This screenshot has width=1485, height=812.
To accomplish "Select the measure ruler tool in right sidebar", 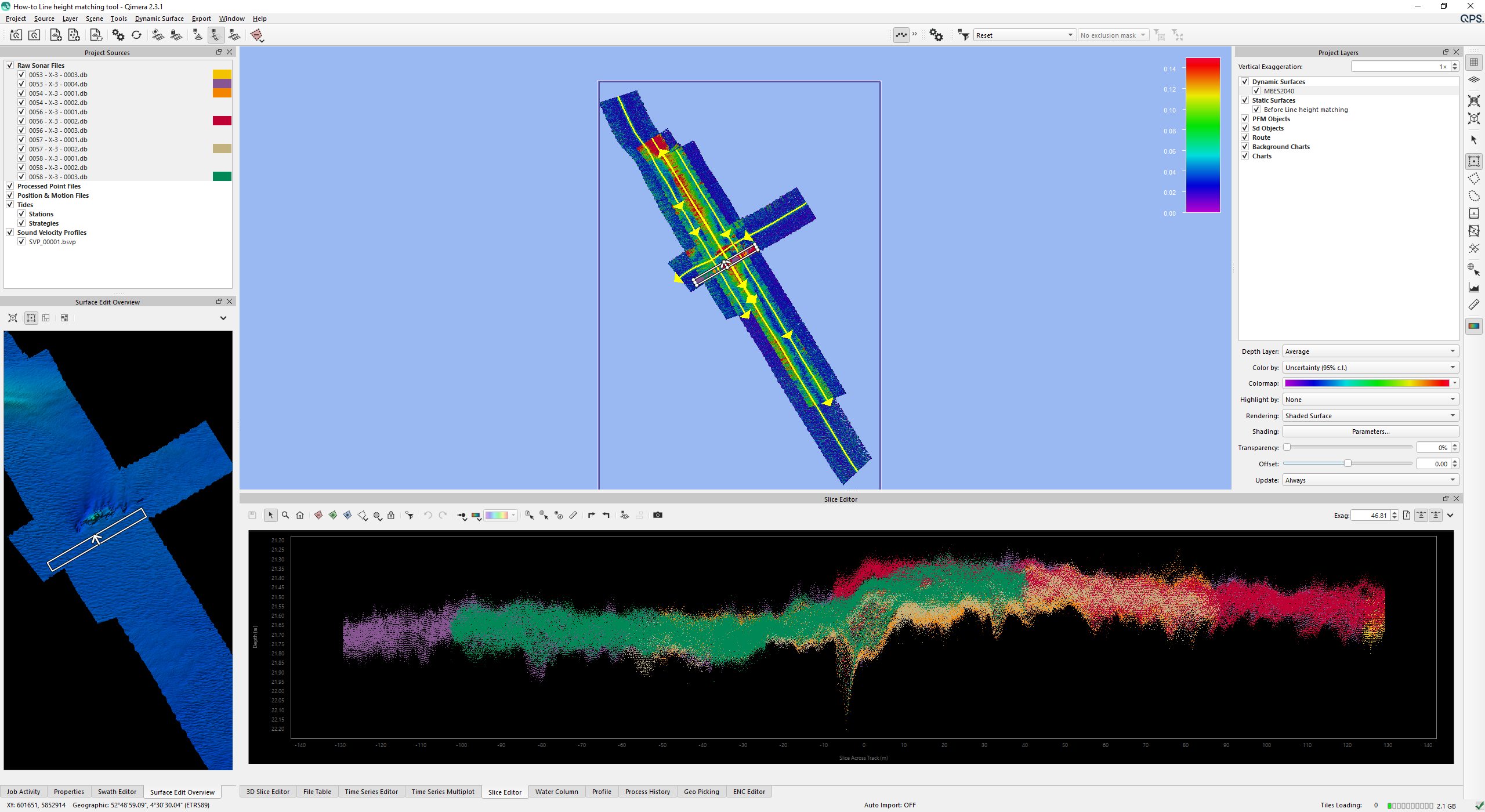I will point(1473,305).
